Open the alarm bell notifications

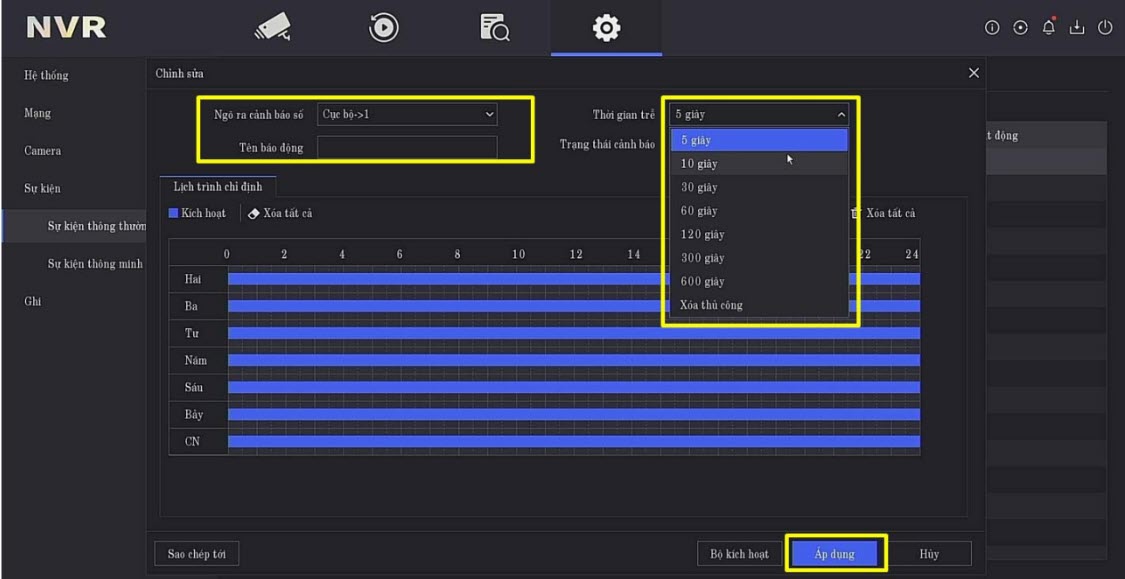(1049, 27)
